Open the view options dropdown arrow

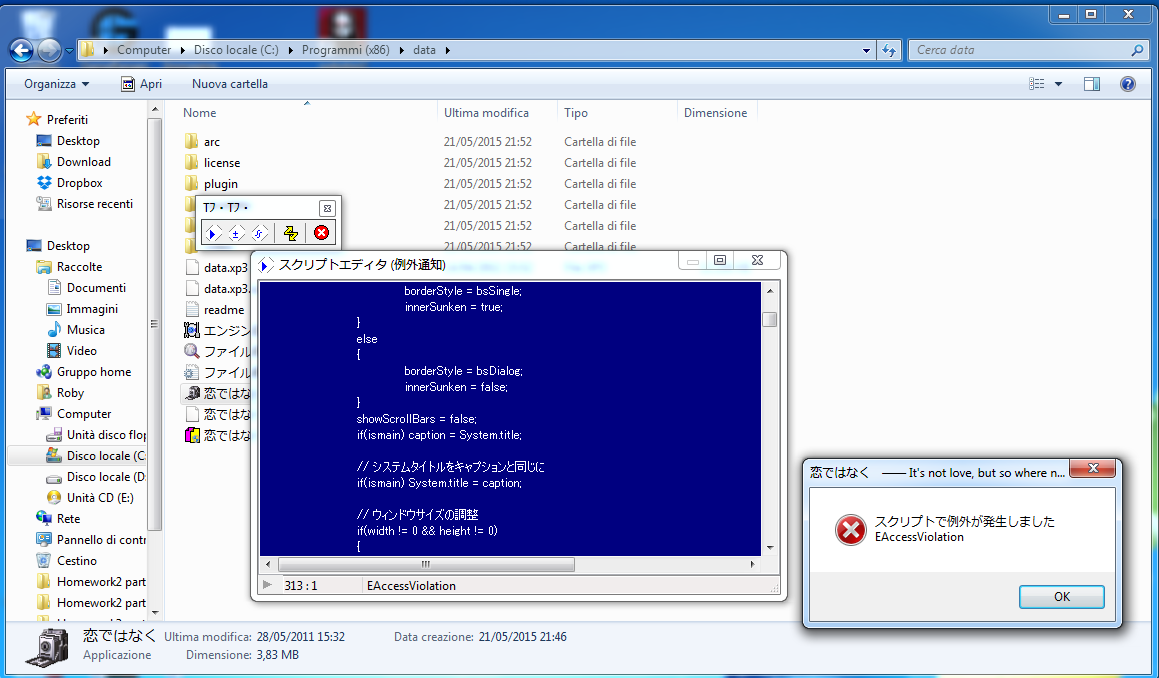tap(1058, 84)
